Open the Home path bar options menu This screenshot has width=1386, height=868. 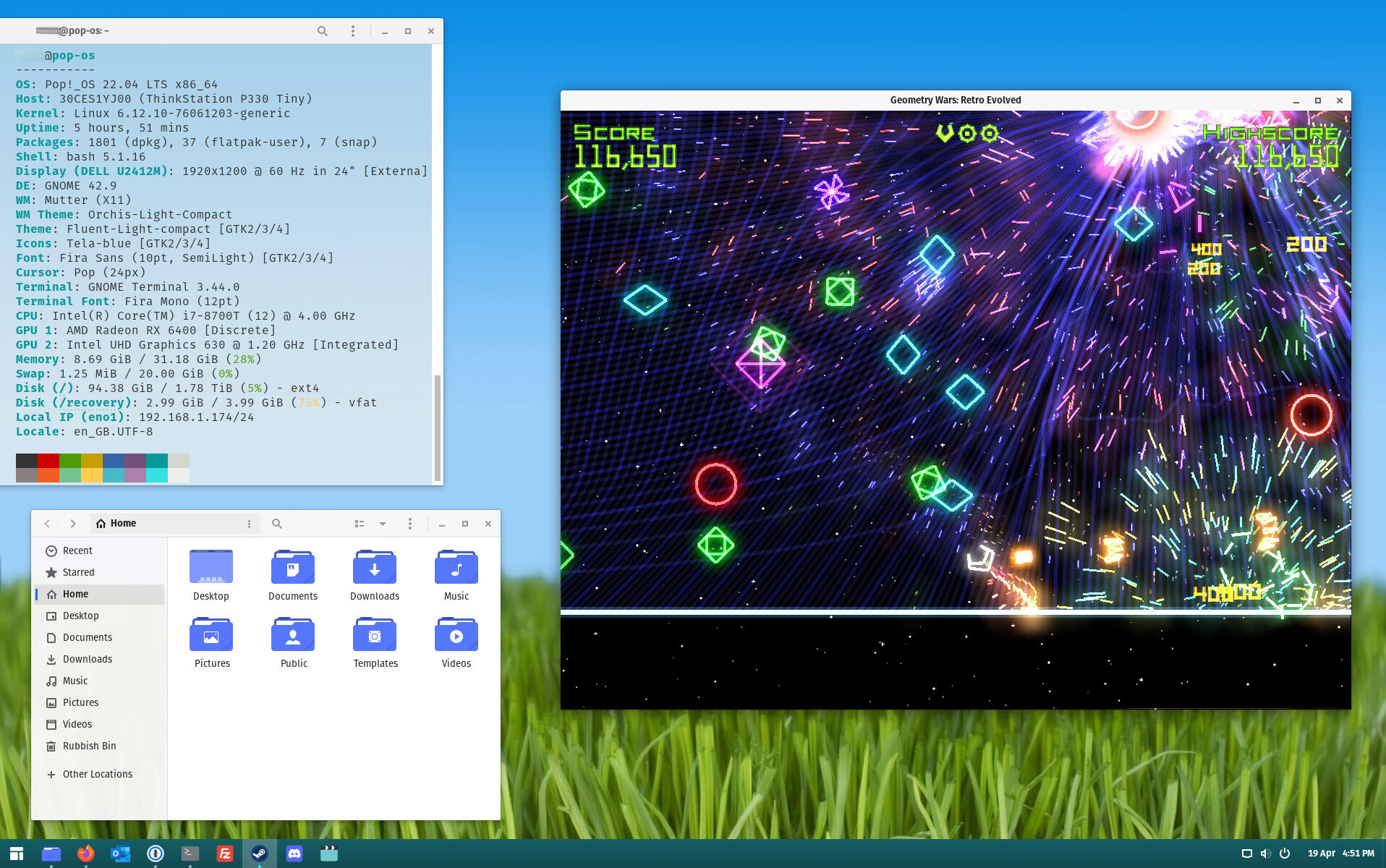249,524
